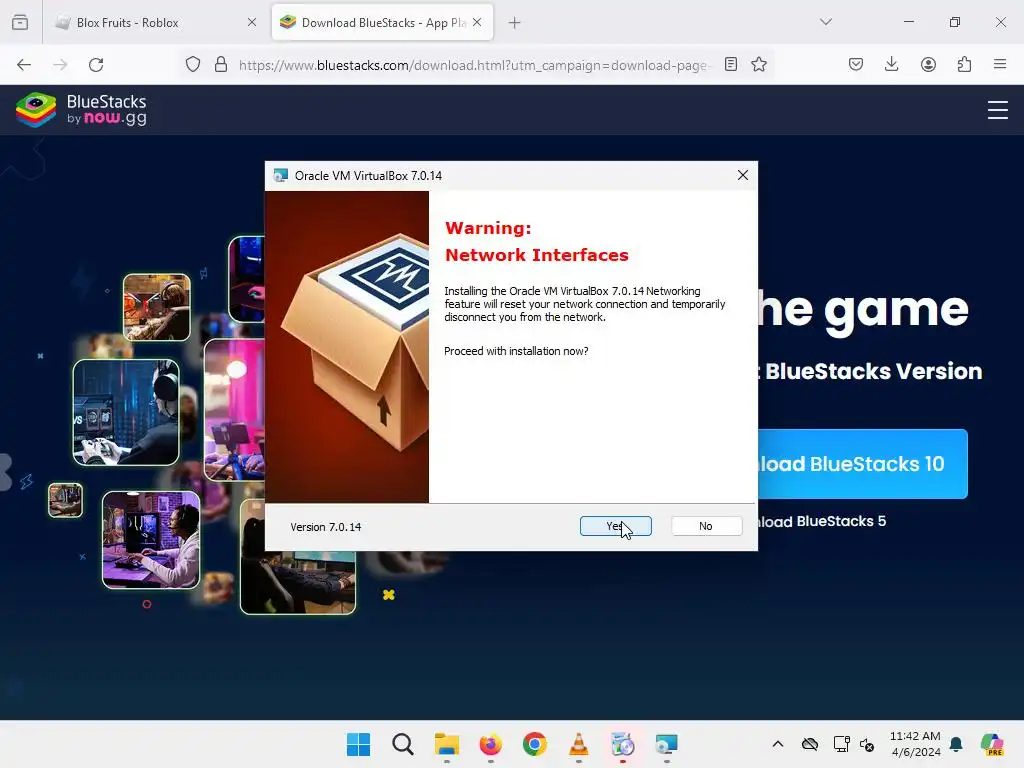1024x768 pixels.
Task: Open tracking protection shield info
Action: pos(193,65)
